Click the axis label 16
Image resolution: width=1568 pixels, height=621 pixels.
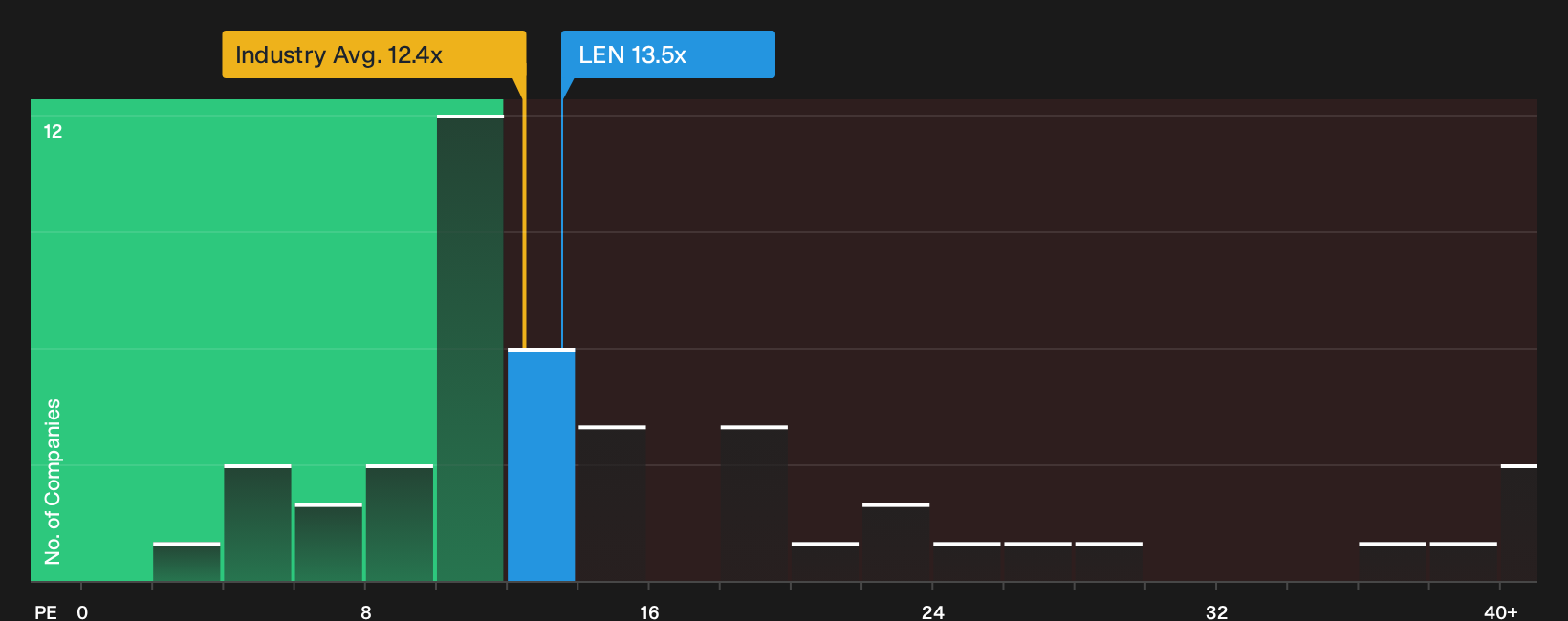[x=649, y=612]
